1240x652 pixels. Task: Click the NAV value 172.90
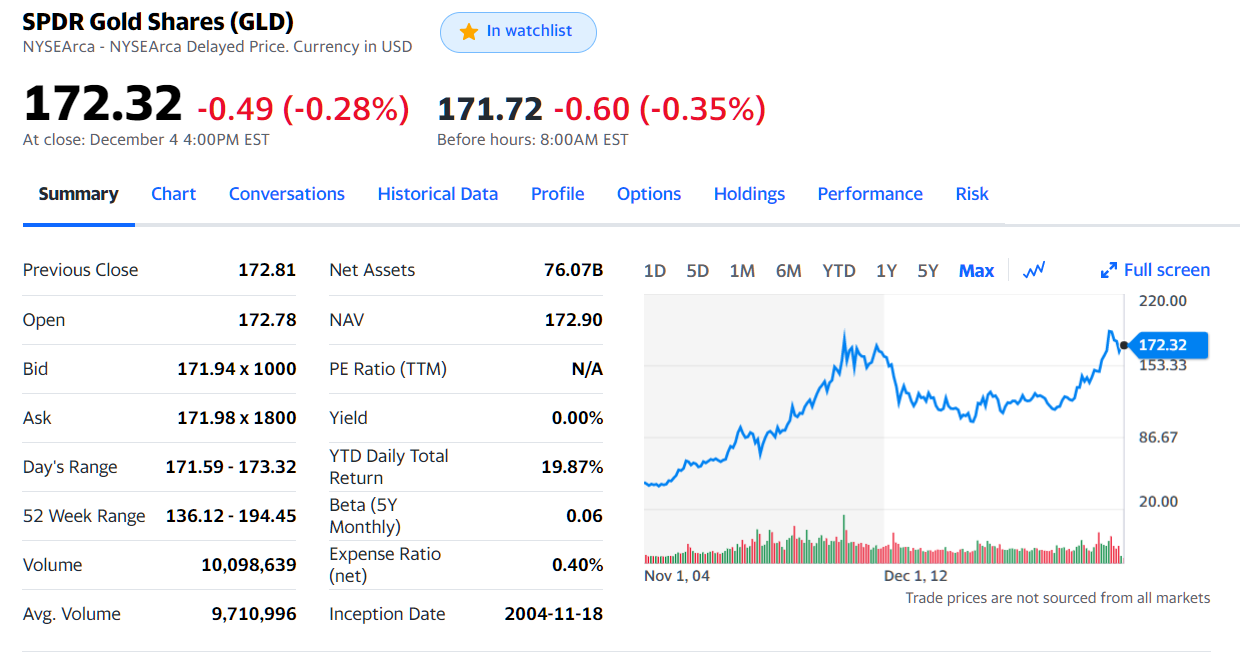click(x=574, y=320)
